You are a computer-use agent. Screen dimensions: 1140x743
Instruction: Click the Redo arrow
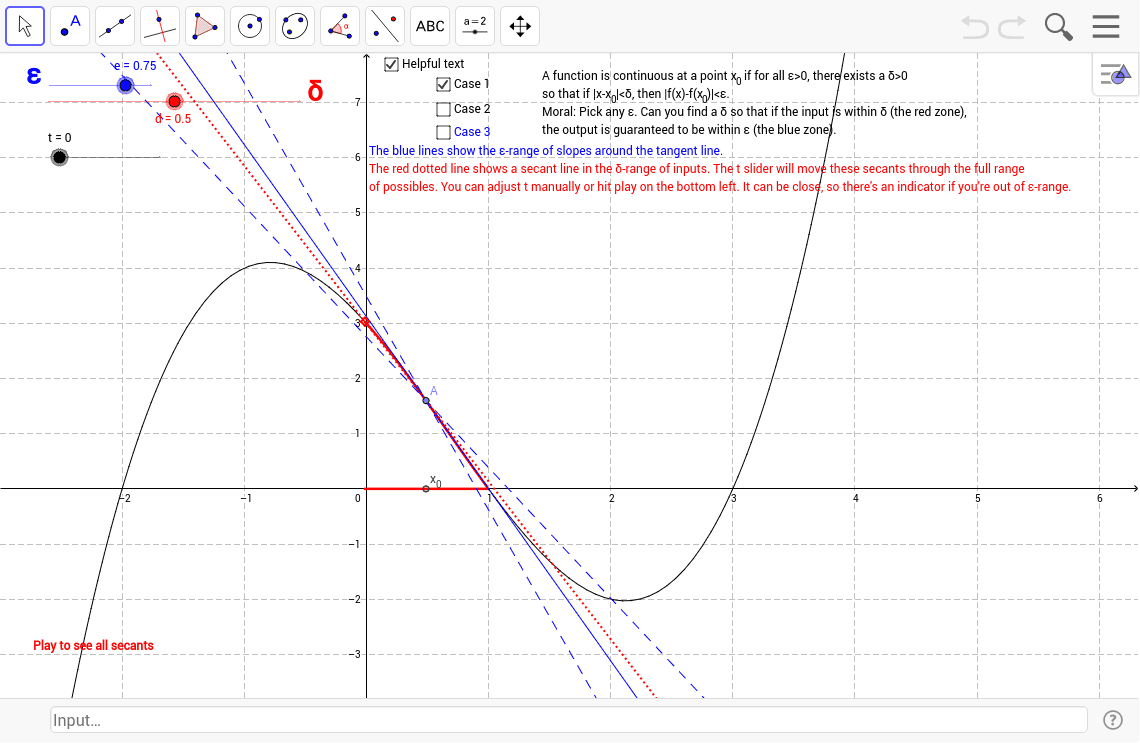point(1012,27)
